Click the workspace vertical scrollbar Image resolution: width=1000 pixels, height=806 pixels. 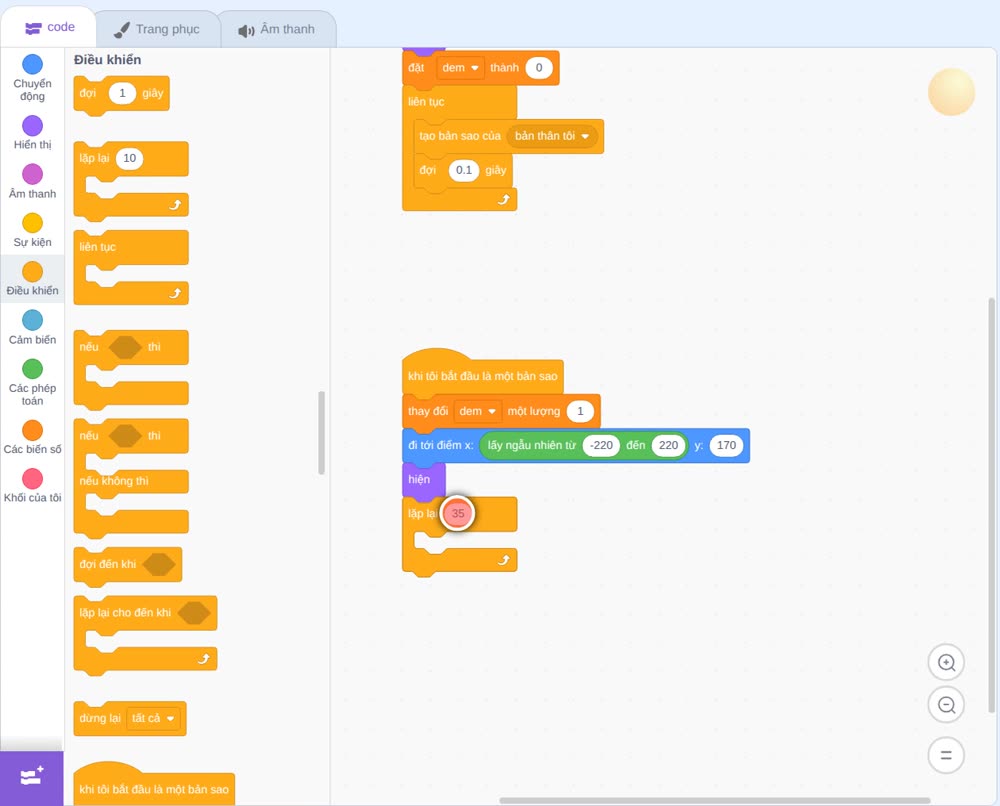tap(992, 504)
